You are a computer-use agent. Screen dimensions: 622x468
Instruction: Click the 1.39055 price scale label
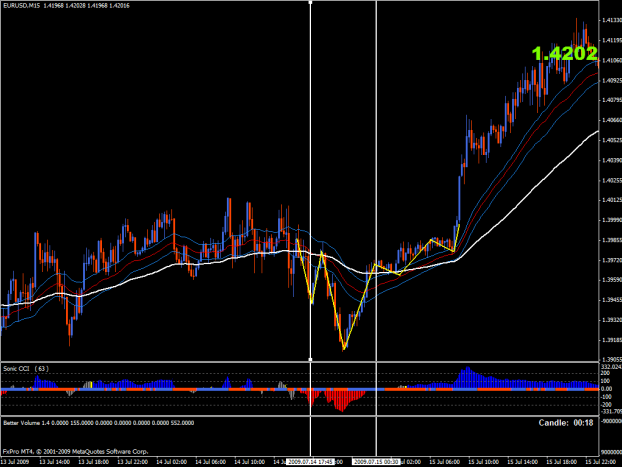tap(612, 359)
